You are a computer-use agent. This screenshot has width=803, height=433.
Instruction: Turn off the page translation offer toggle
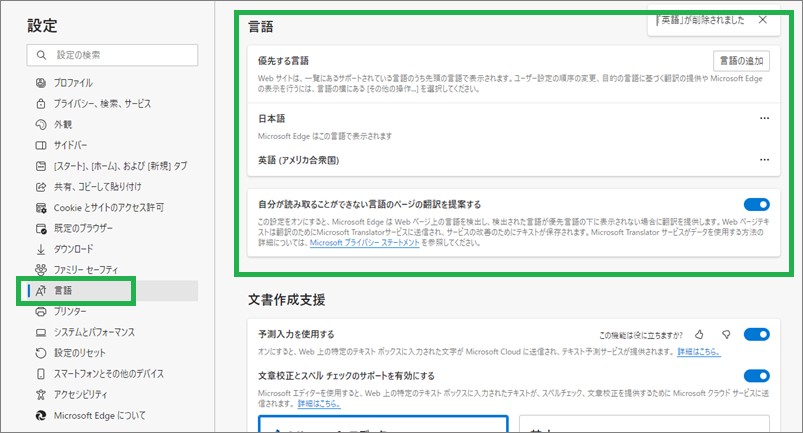pyautogui.click(x=756, y=204)
